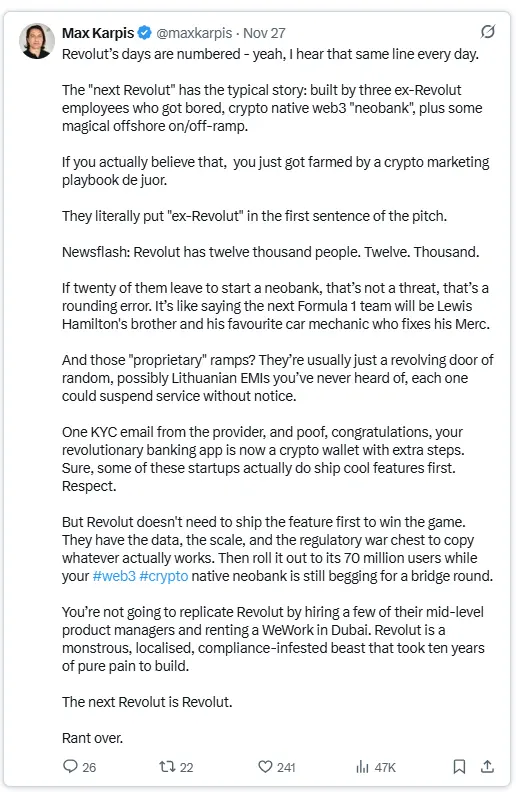The image size is (516, 792).
Task: Open post analytics via bar chart icon
Action: (362, 767)
